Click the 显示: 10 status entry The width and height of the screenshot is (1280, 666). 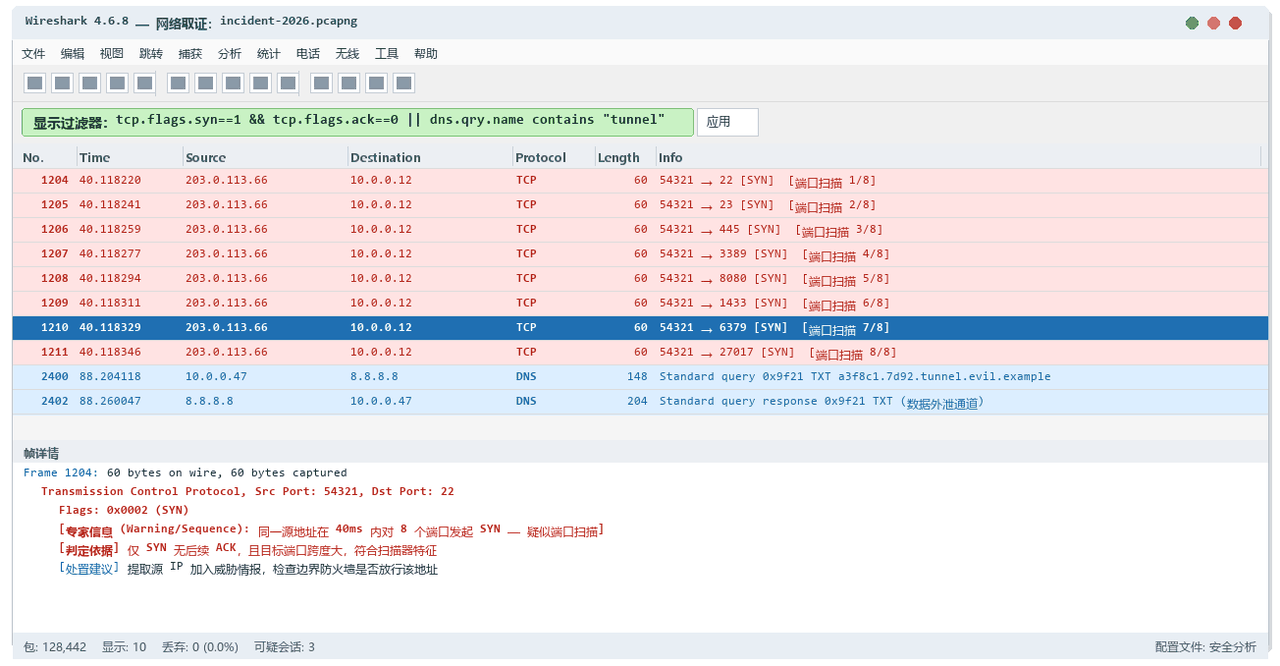click(x=124, y=647)
